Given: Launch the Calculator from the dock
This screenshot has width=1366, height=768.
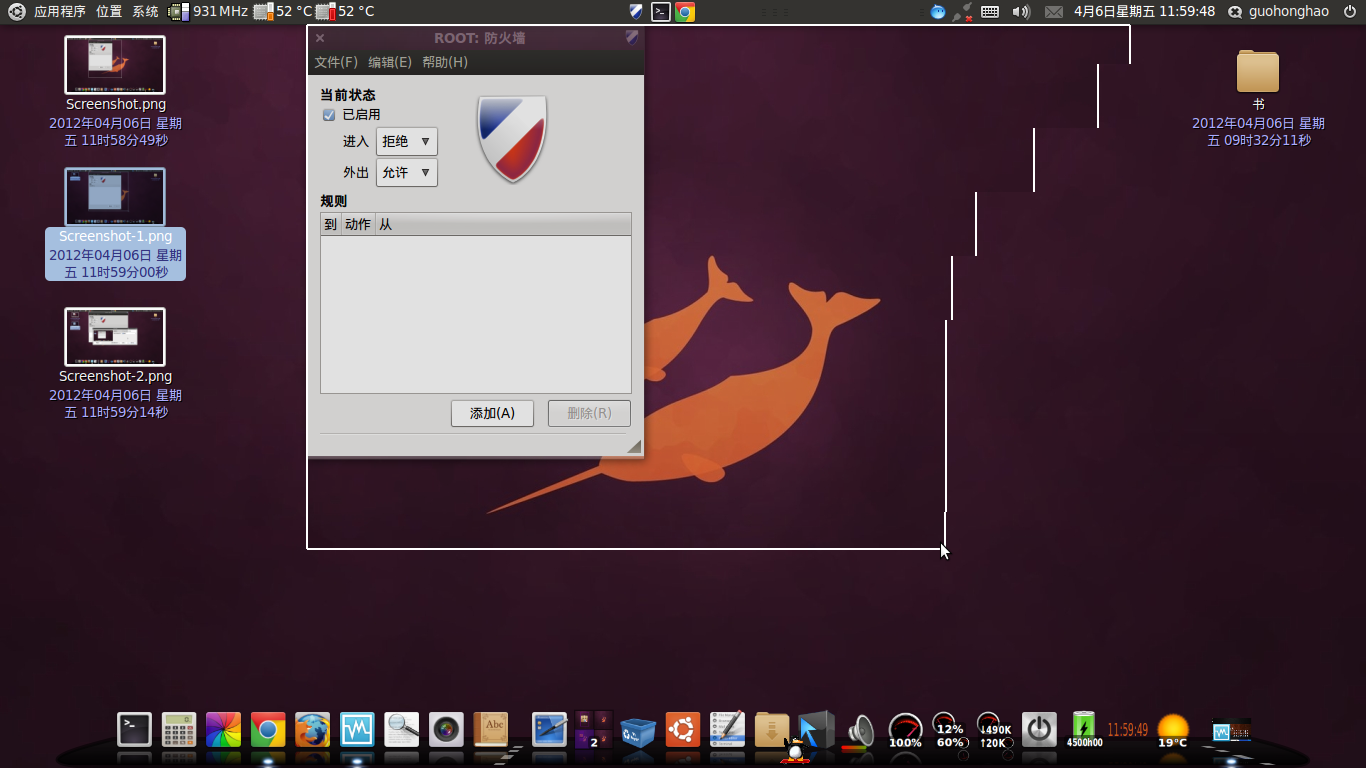Looking at the screenshot, I should coord(179,729).
